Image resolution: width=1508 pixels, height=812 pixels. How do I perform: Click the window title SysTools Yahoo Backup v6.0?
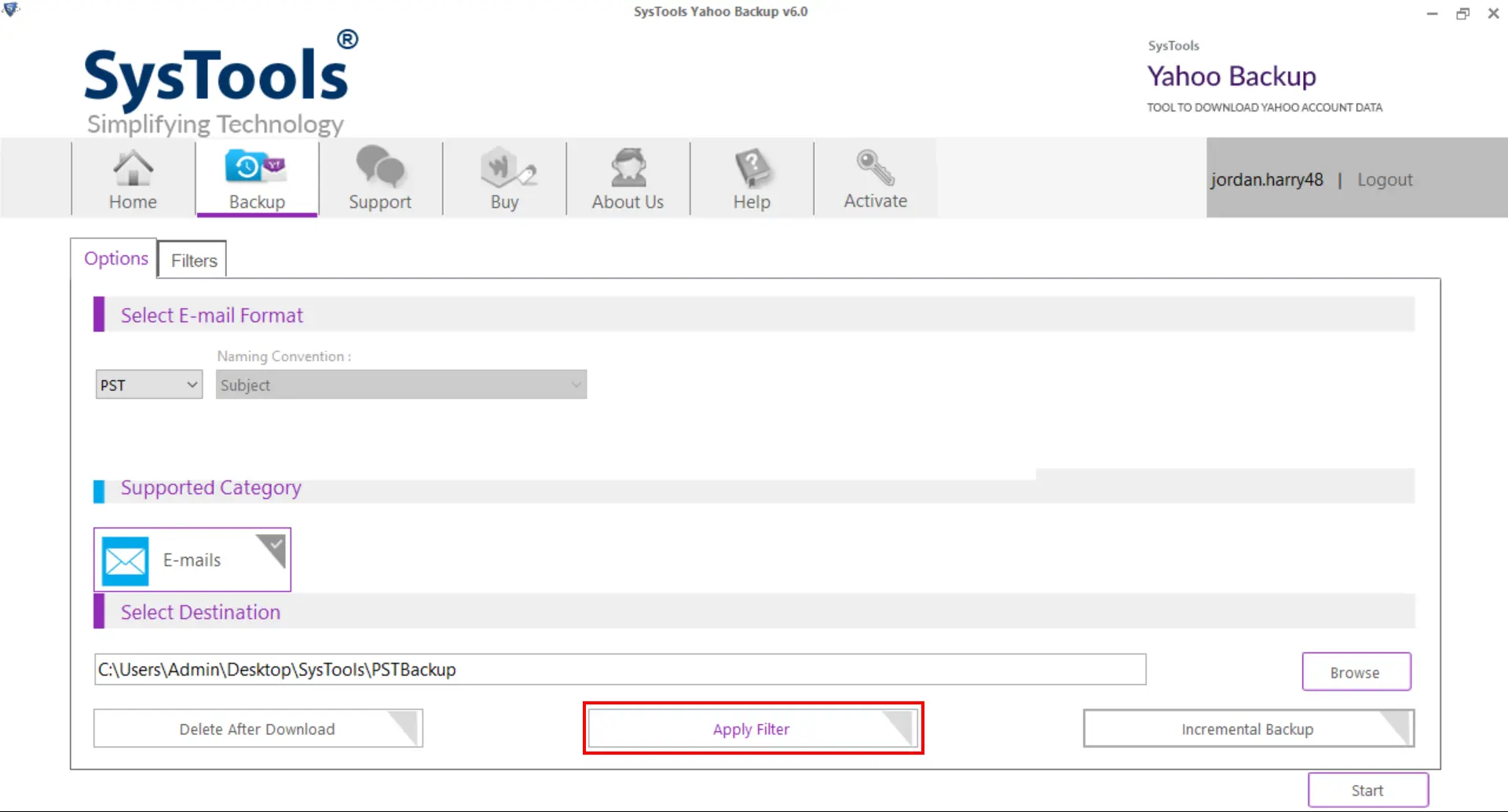[x=720, y=12]
